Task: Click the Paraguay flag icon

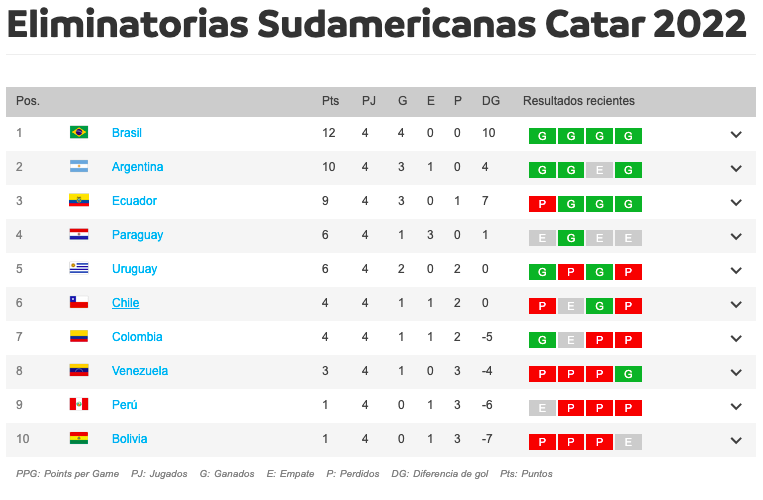Action: 79,235
